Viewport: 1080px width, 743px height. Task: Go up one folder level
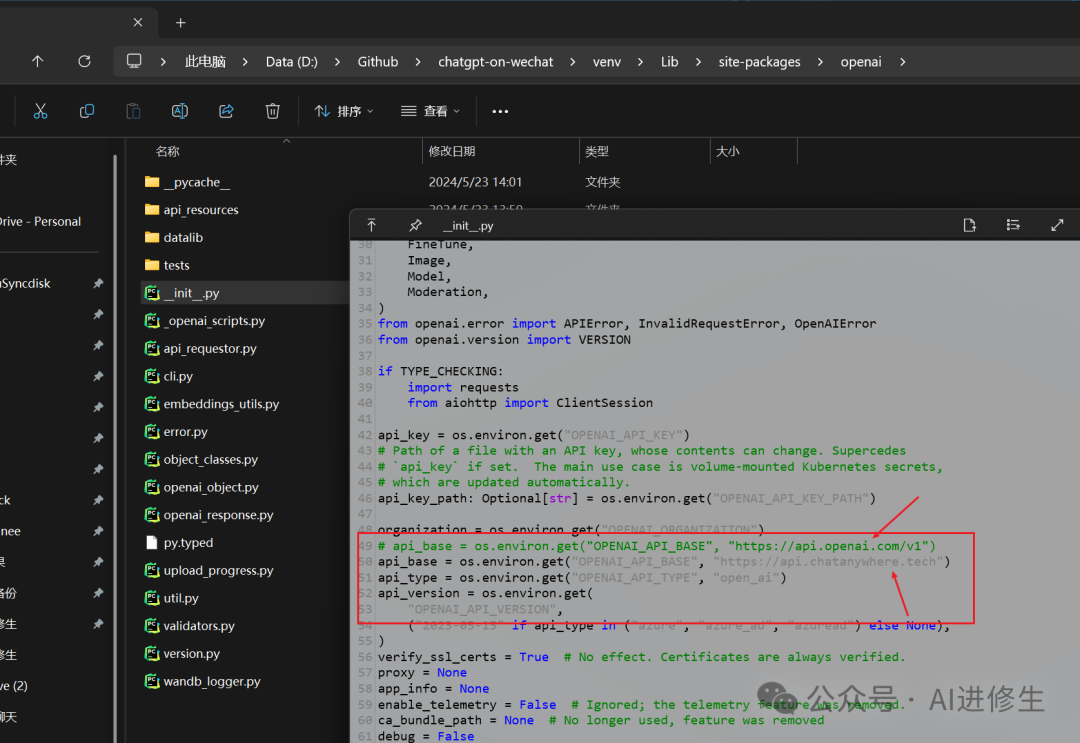(x=37, y=61)
